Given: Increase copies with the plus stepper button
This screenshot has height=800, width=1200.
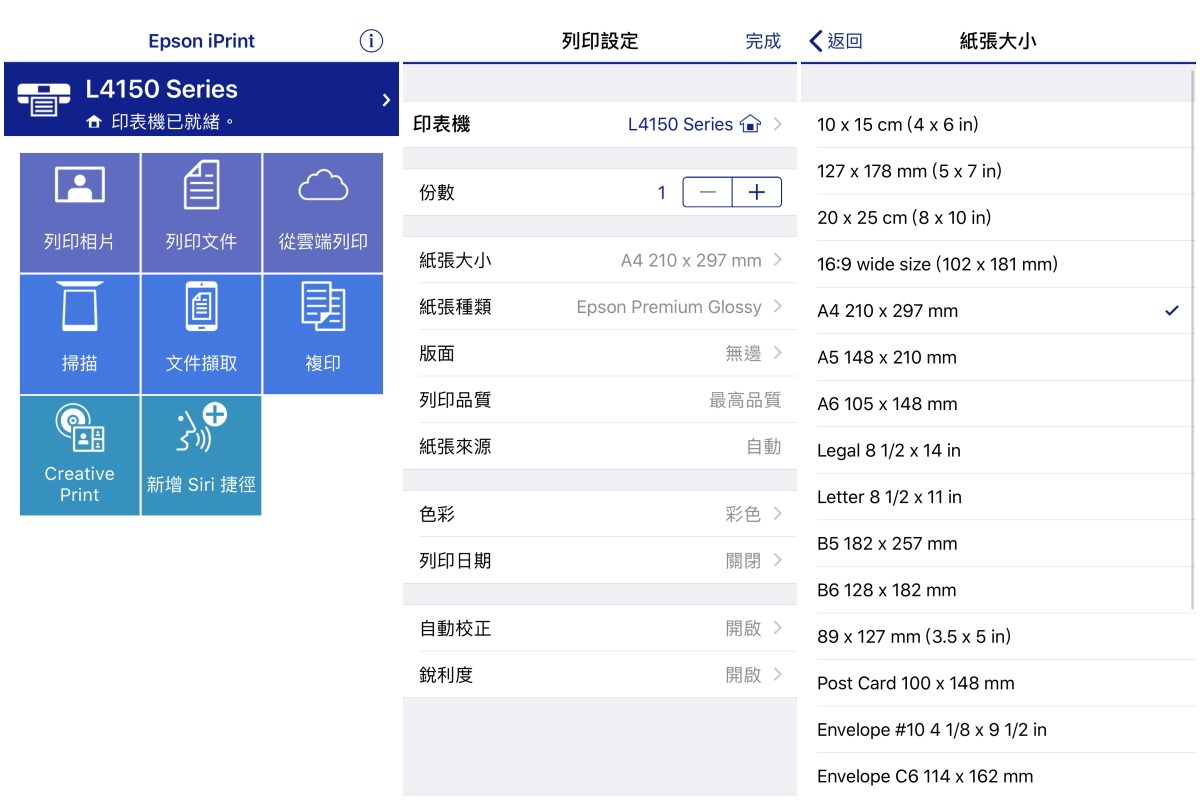Looking at the screenshot, I should point(757,193).
